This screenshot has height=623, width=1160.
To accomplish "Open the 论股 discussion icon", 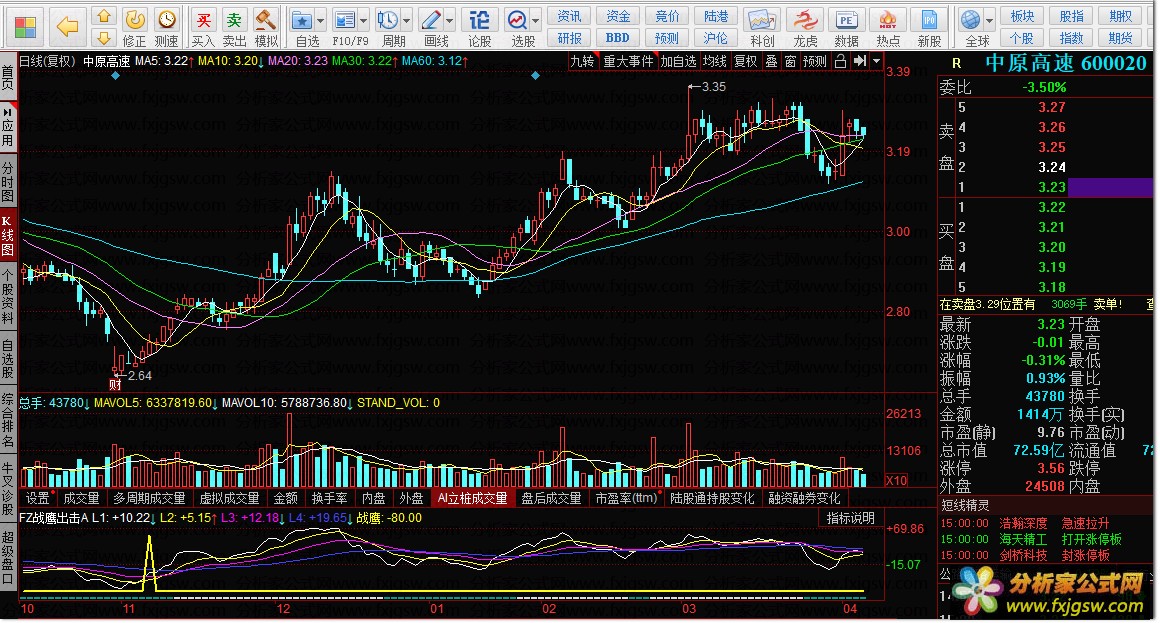I will coord(479,20).
